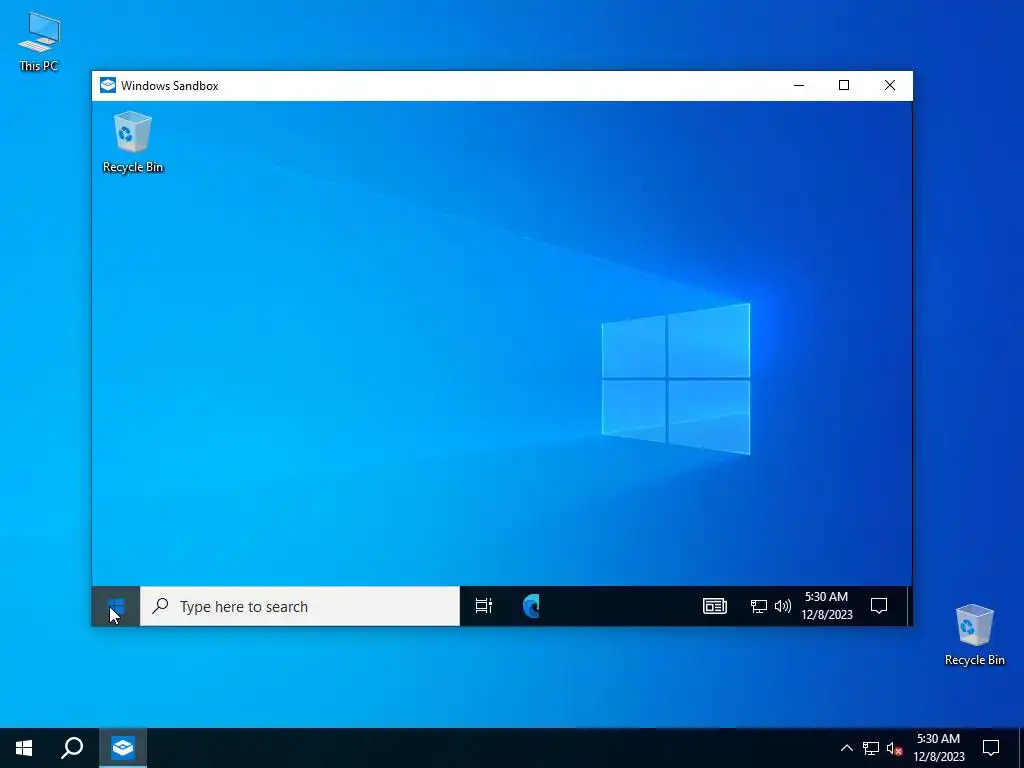Select the This PC desktop icon

39,42
